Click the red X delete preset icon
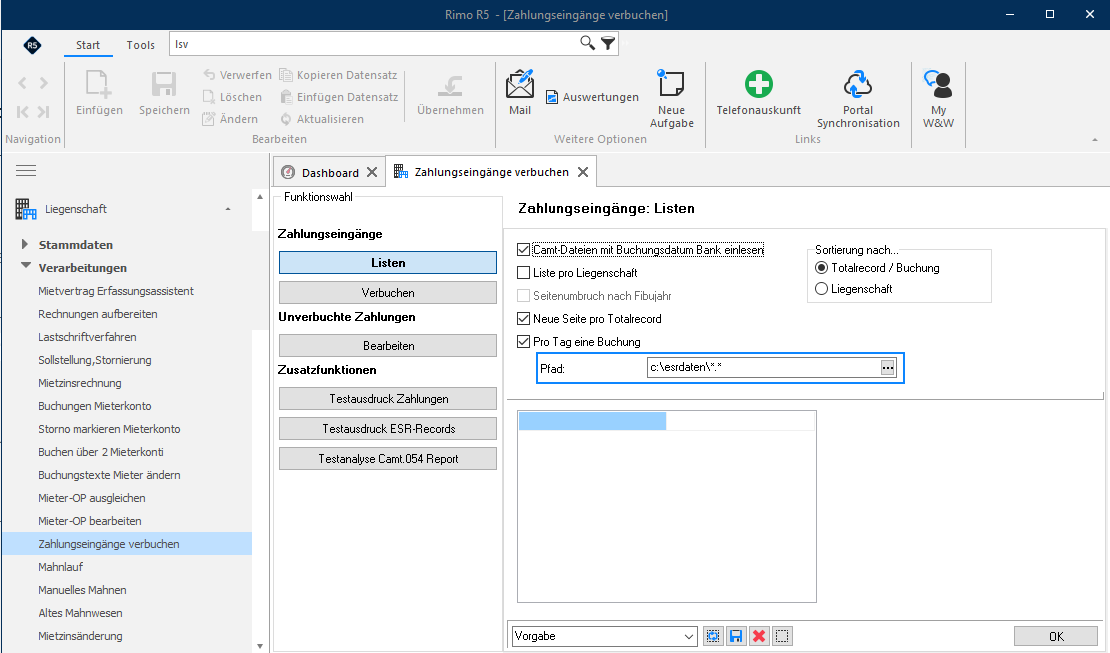 tap(759, 636)
